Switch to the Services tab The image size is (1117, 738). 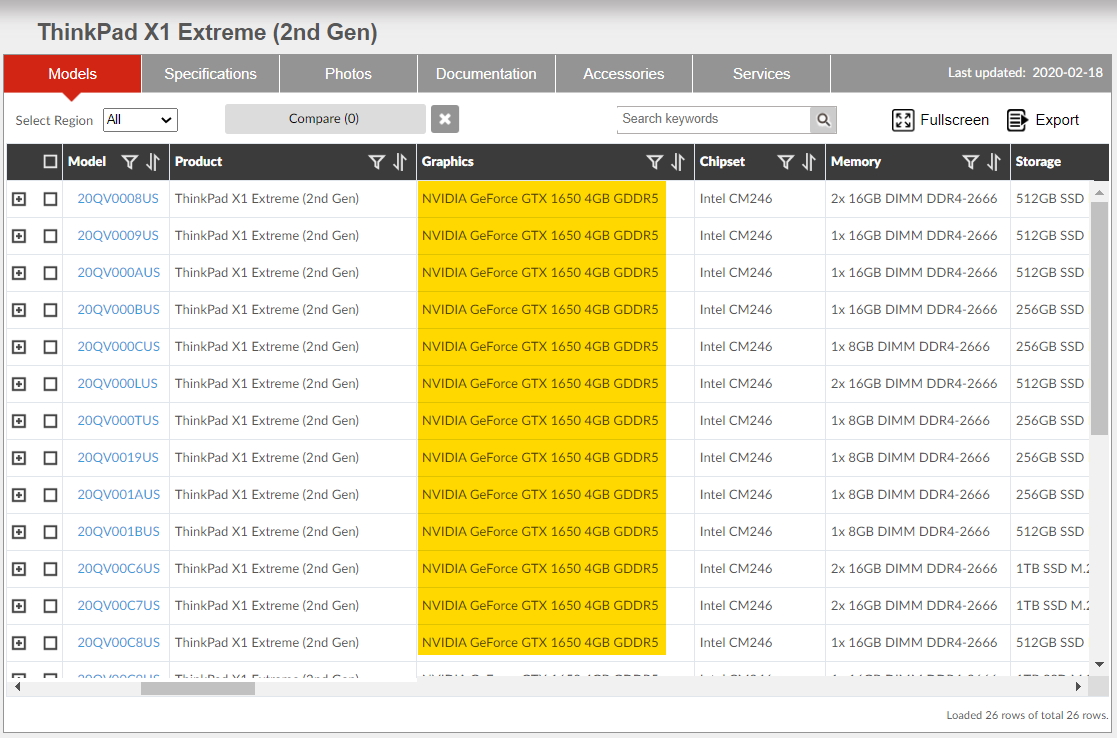[x=762, y=74]
